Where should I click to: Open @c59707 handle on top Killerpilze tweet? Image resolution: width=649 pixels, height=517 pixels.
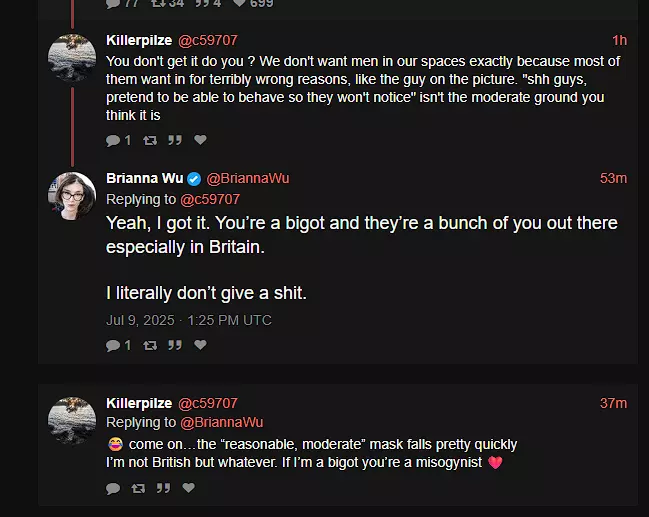208,40
